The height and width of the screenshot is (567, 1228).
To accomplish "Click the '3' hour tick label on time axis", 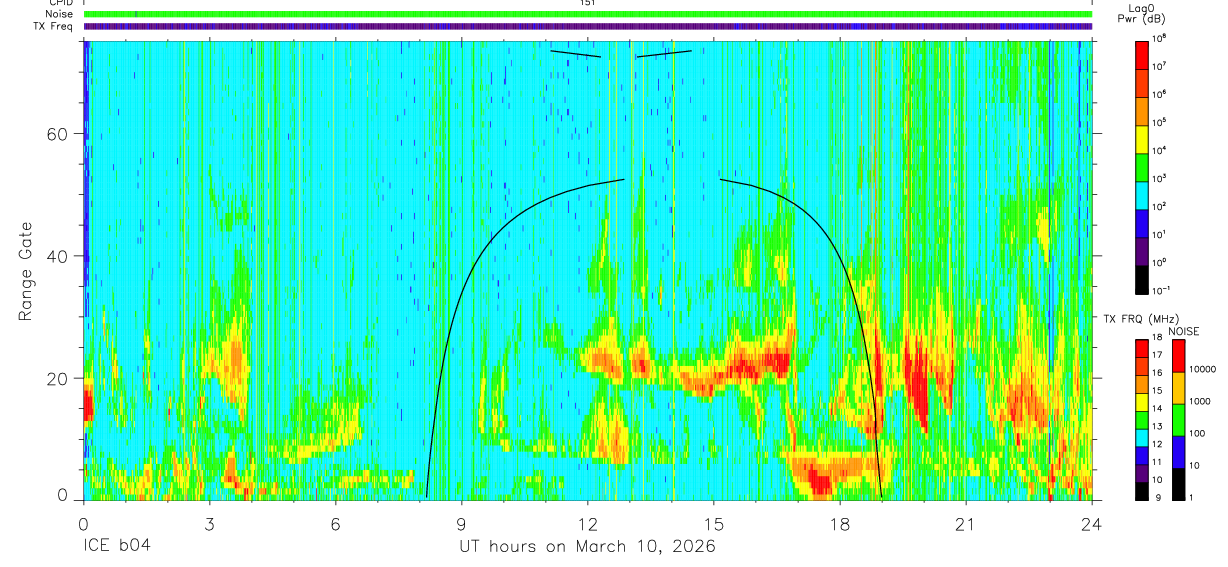I will (209, 523).
